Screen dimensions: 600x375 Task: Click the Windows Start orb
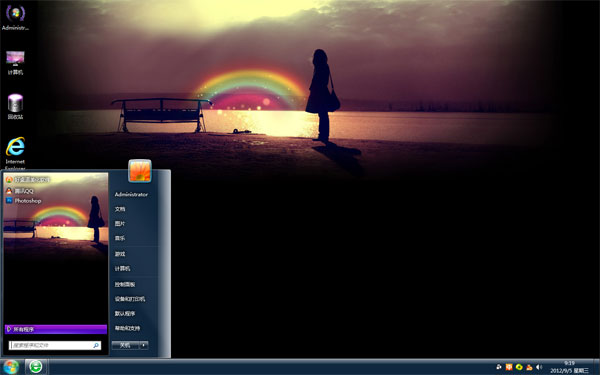[x=11, y=367]
